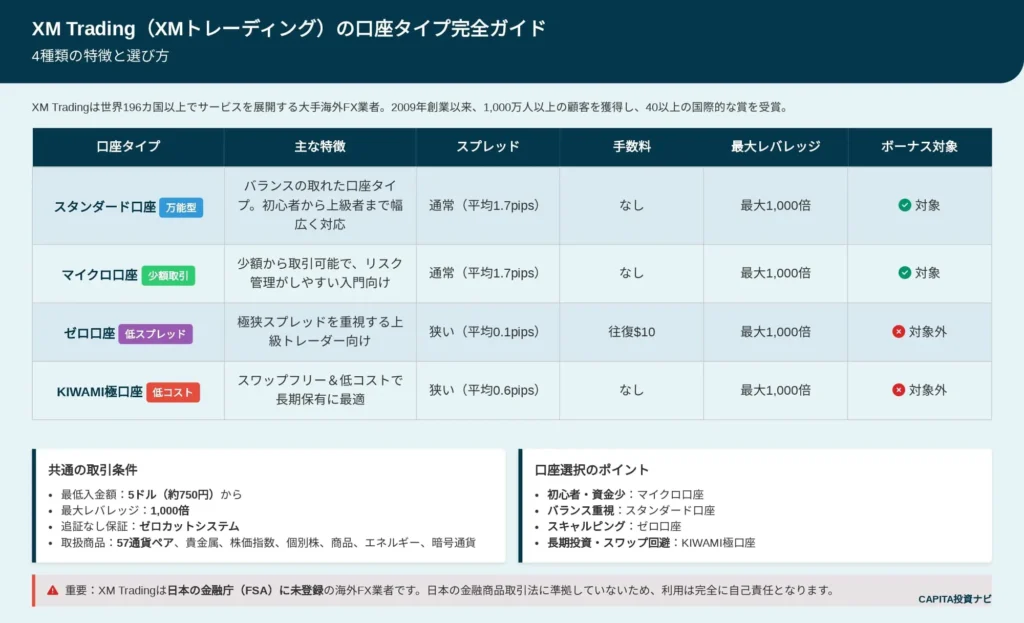Image resolution: width=1024 pixels, height=623 pixels.
Task: Click bullet 取扱商品：57通貨ペア
Action: [268, 542]
